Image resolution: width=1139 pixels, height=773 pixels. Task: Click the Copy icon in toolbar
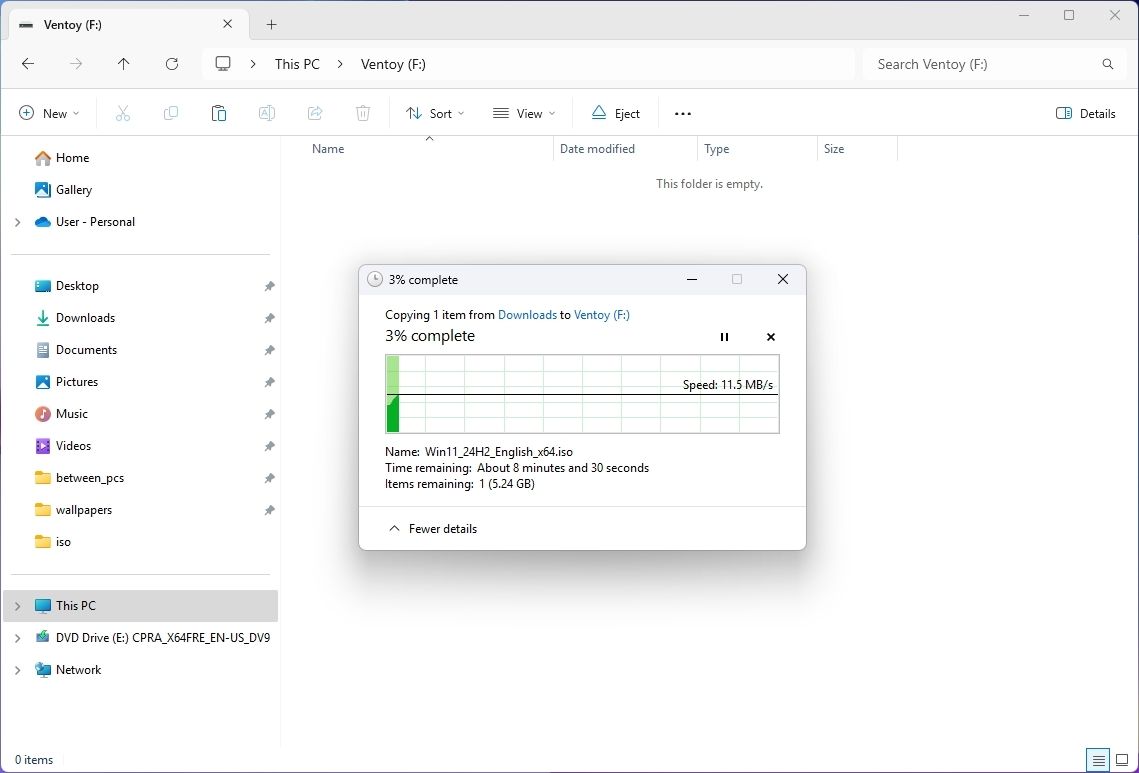170,113
